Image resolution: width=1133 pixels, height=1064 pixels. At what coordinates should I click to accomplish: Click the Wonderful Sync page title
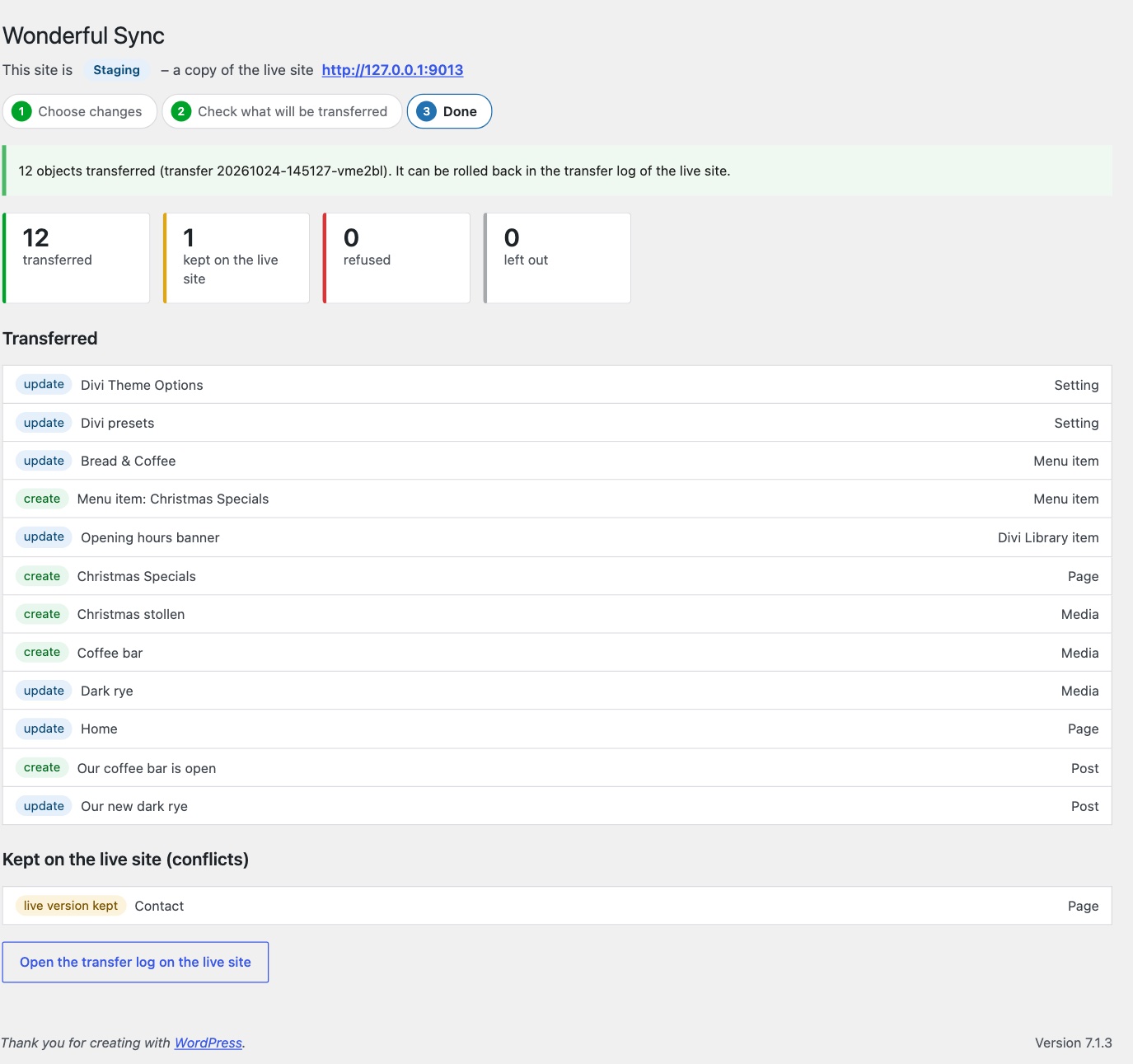83,35
